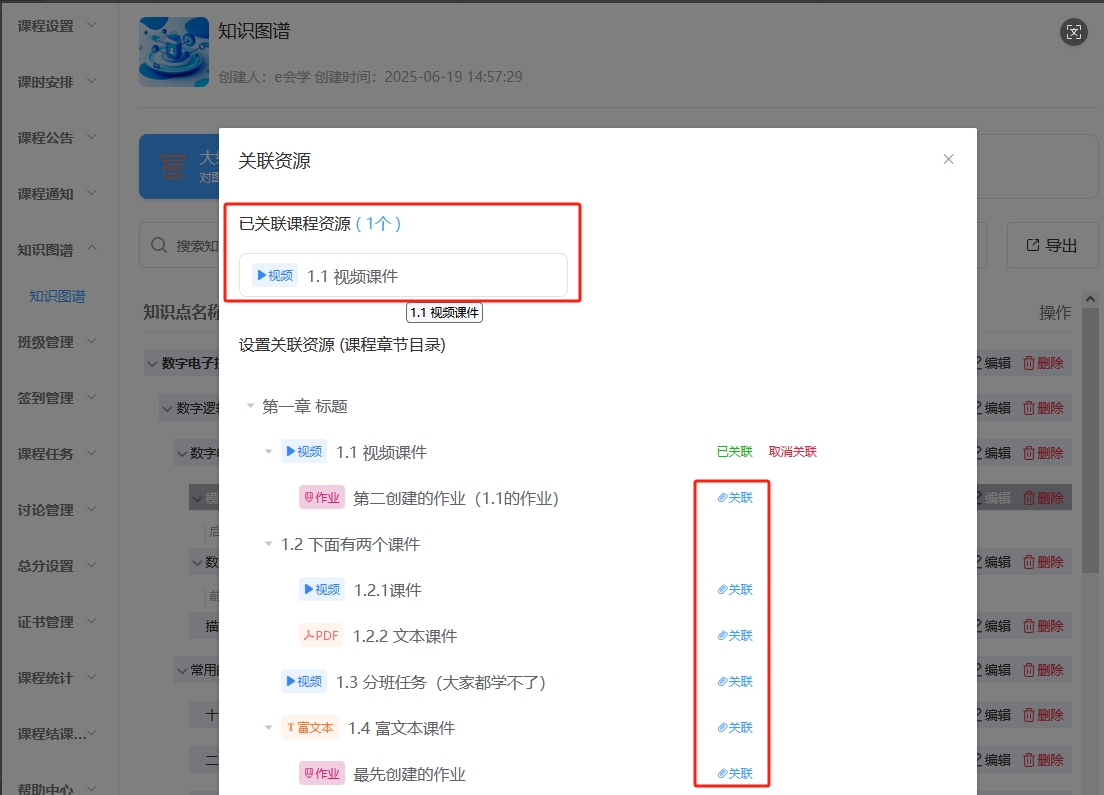Click the fullscreen icon at top right
The width and height of the screenshot is (1104, 795).
1073,32
